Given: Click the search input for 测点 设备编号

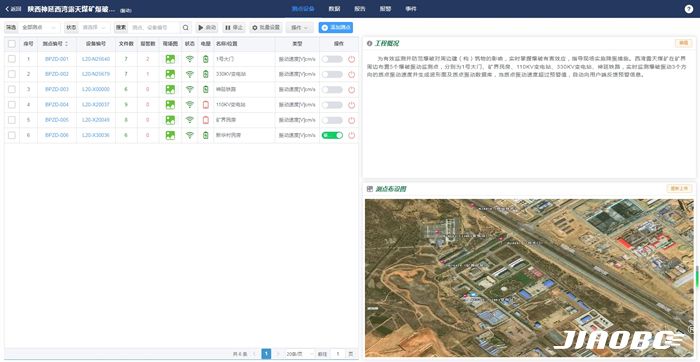Looking at the screenshot, I should [154, 28].
